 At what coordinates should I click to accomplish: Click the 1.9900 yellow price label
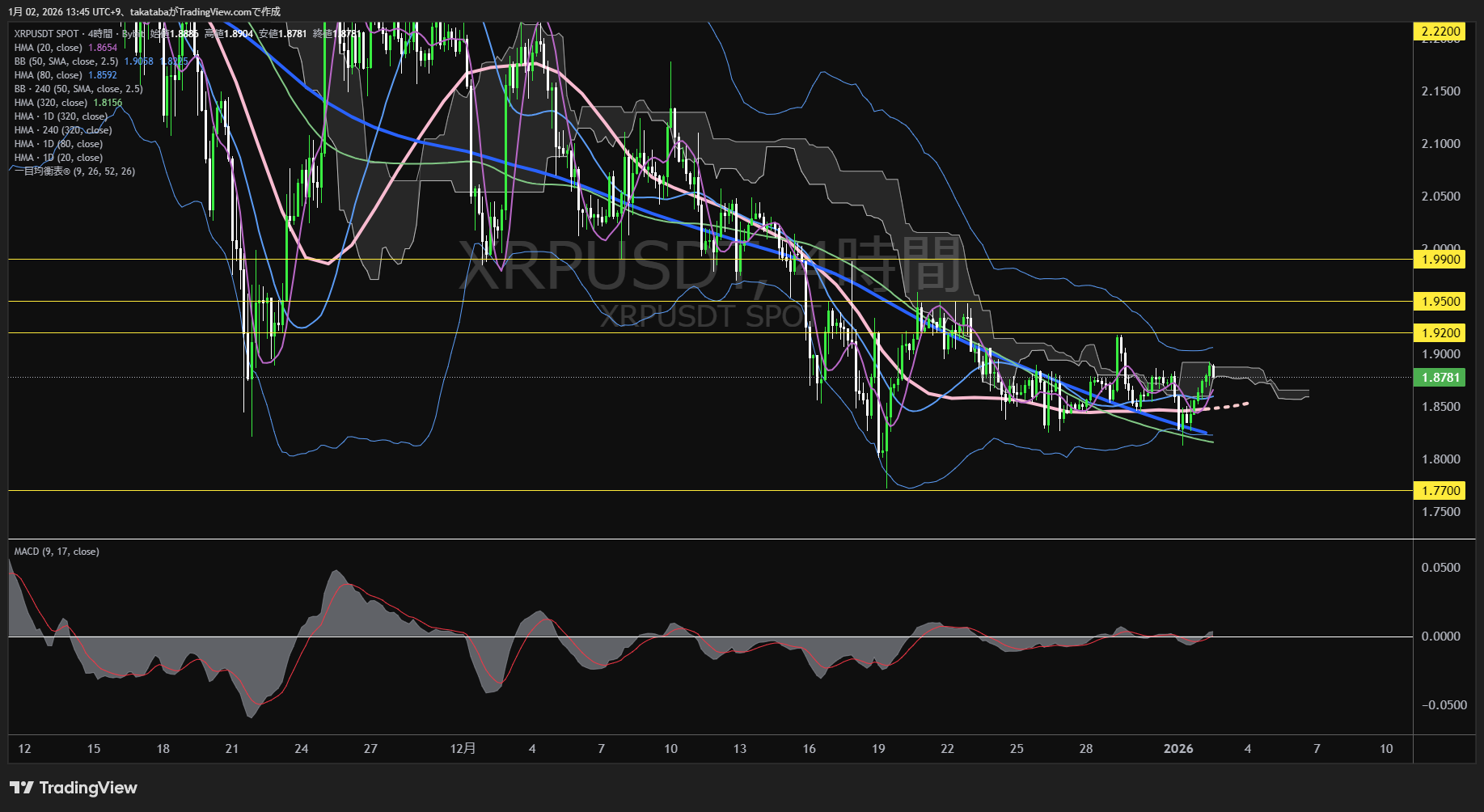point(1440,260)
